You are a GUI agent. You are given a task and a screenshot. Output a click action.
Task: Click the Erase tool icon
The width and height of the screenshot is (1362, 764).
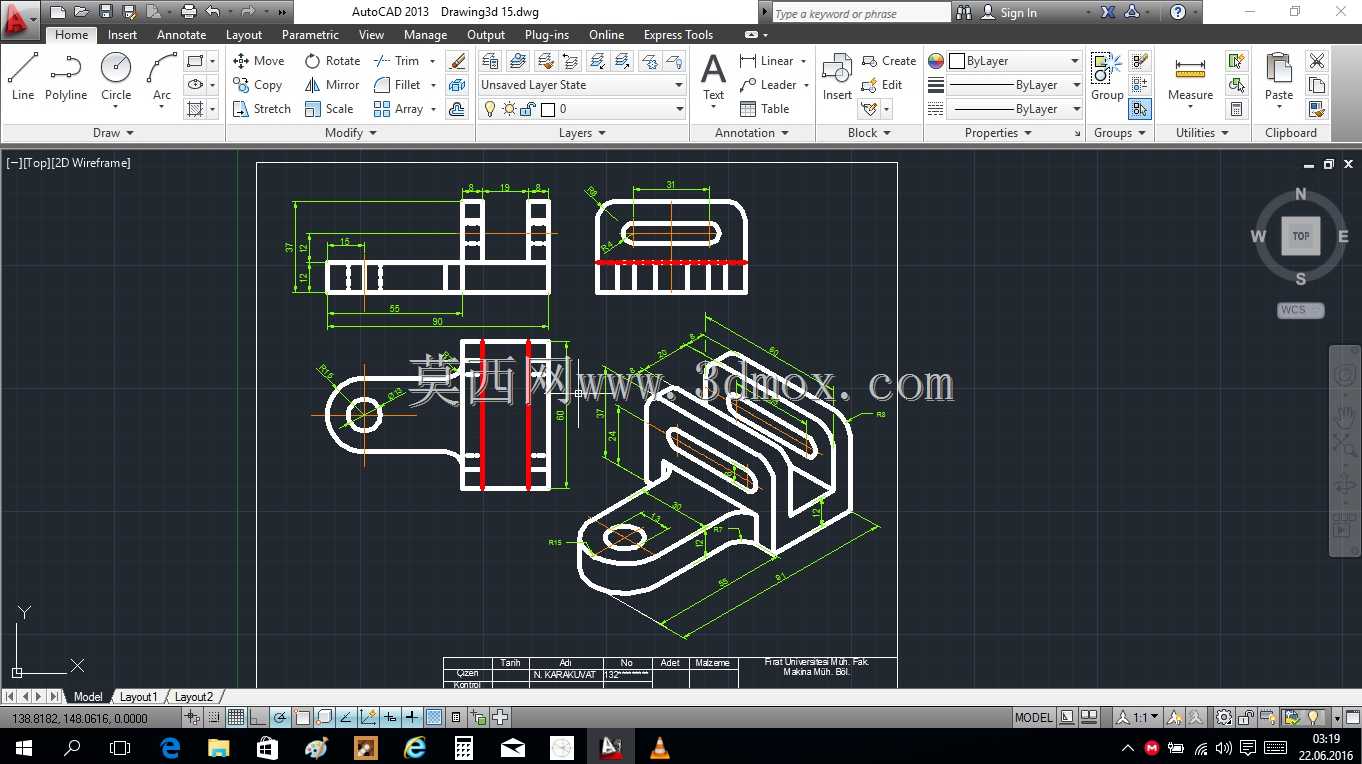coord(457,61)
